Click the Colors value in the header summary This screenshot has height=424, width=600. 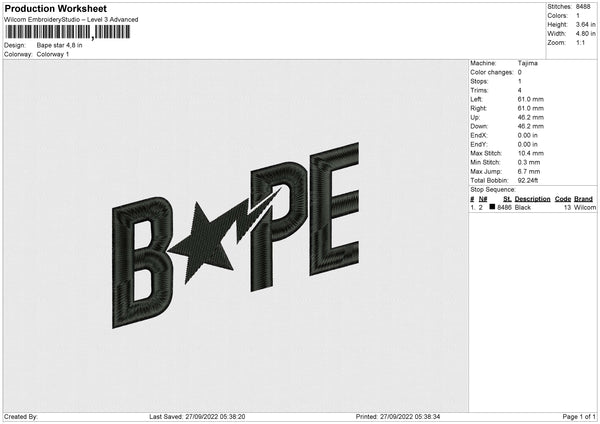pyautogui.click(x=578, y=16)
